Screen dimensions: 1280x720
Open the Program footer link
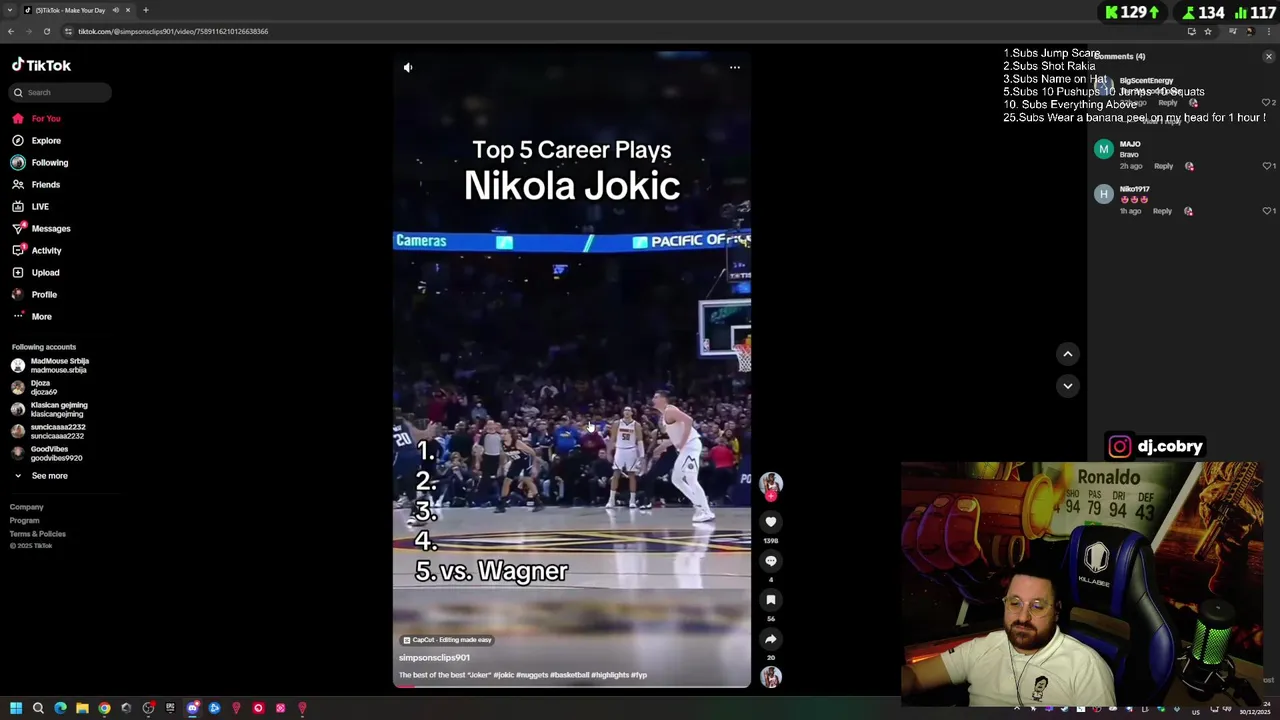25,520
